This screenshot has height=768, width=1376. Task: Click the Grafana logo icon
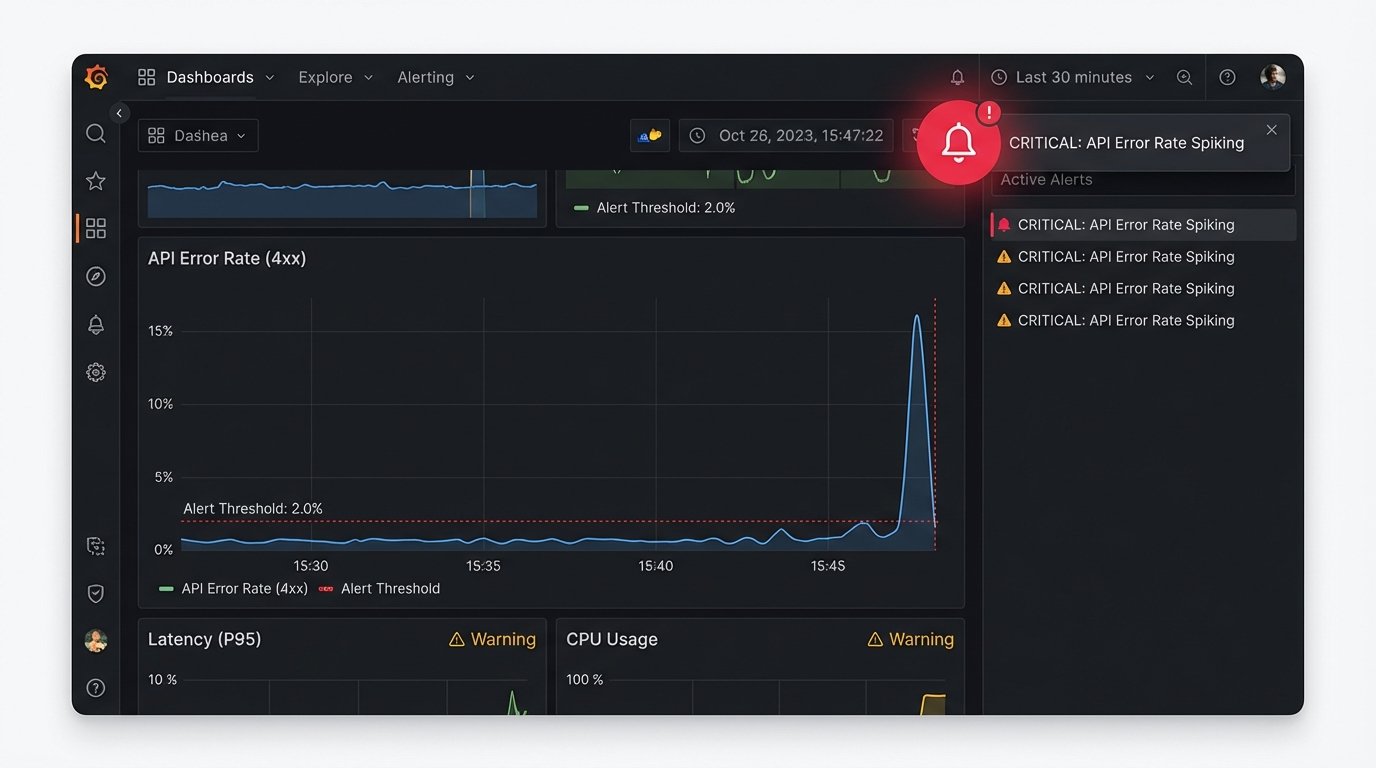(x=96, y=77)
